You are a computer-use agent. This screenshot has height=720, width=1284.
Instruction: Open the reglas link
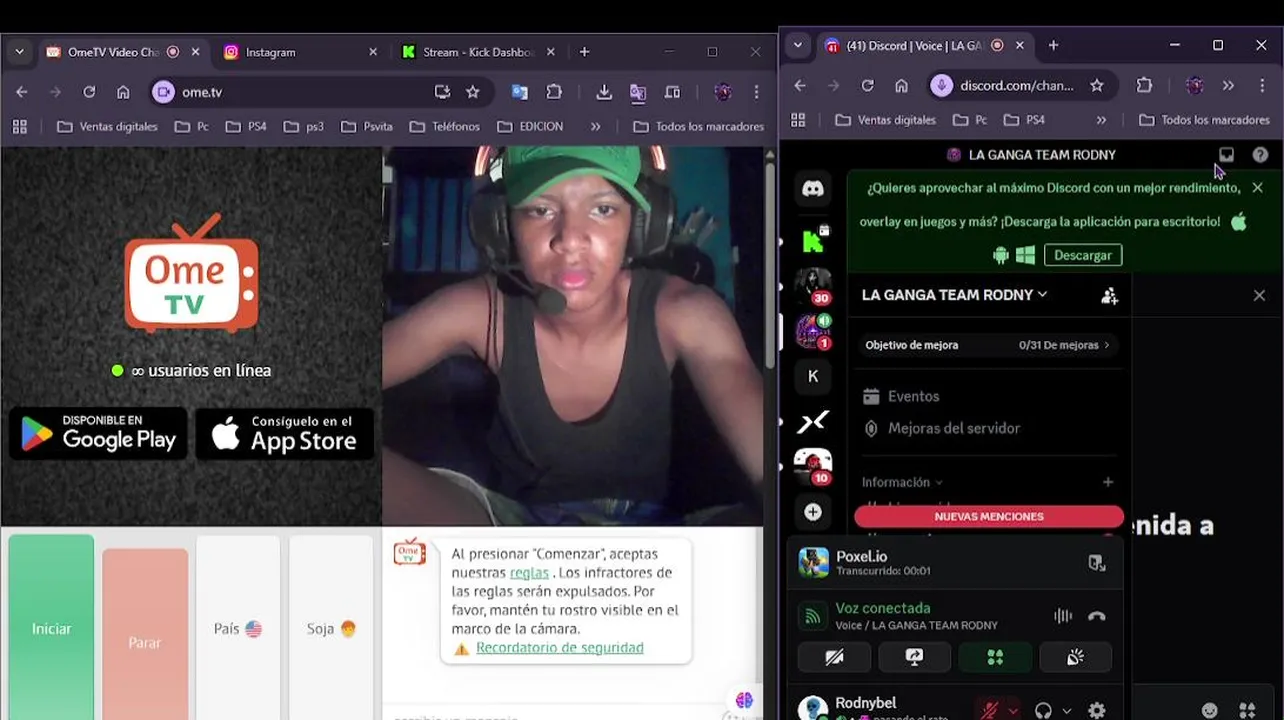tap(529, 573)
